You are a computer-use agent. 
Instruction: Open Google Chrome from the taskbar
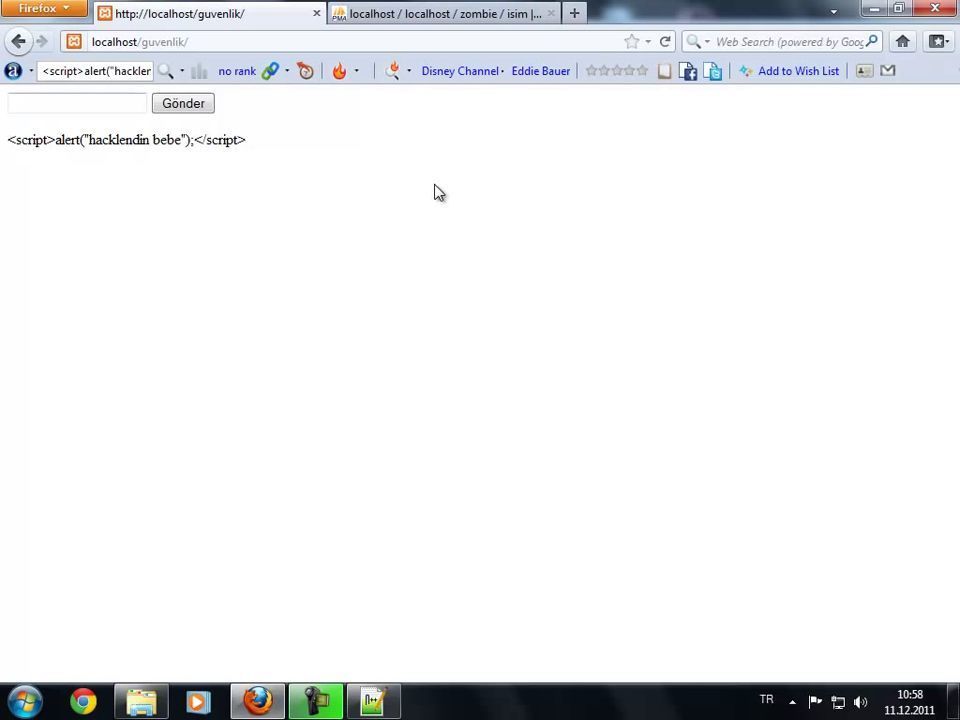click(x=83, y=702)
